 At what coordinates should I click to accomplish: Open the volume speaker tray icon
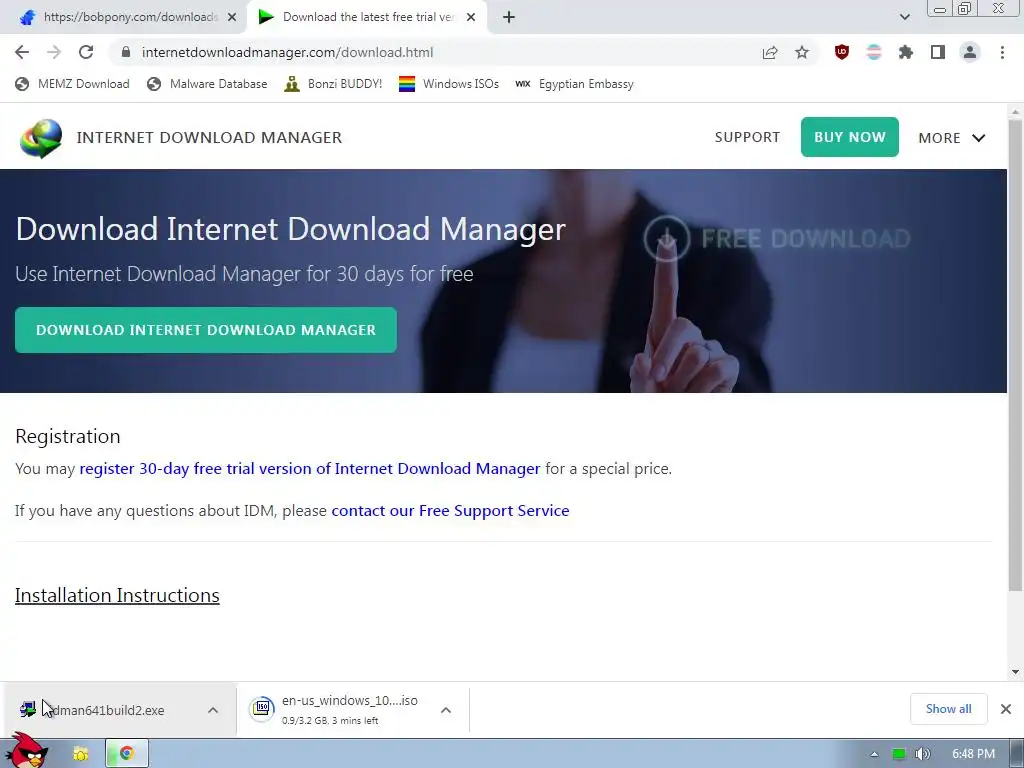pyautogui.click(x=922, y=754)
